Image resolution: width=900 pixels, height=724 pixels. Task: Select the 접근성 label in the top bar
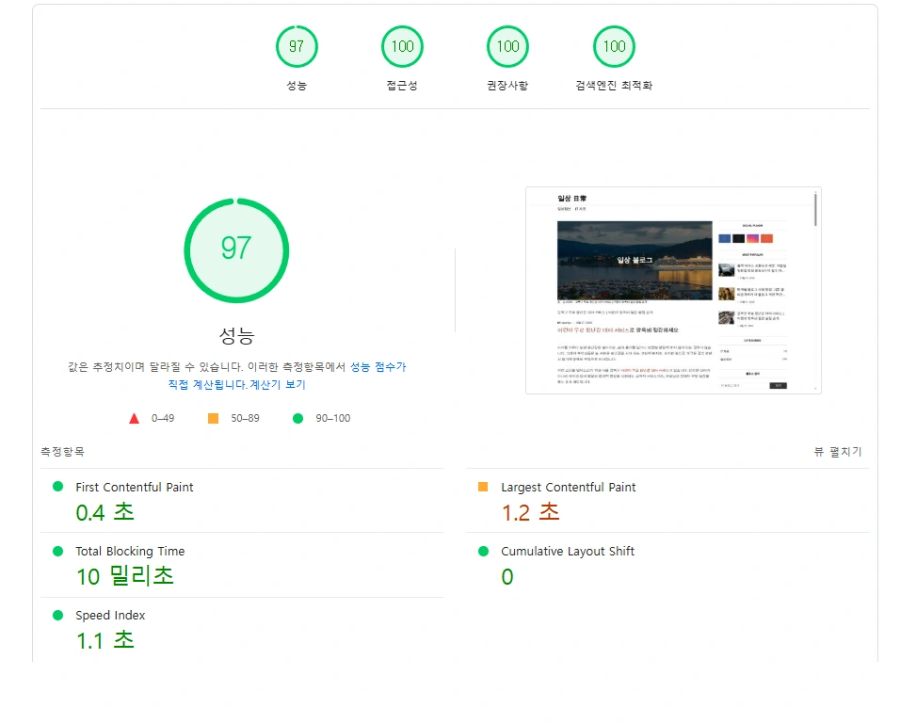pyautogui.click(x=402, y=85)
